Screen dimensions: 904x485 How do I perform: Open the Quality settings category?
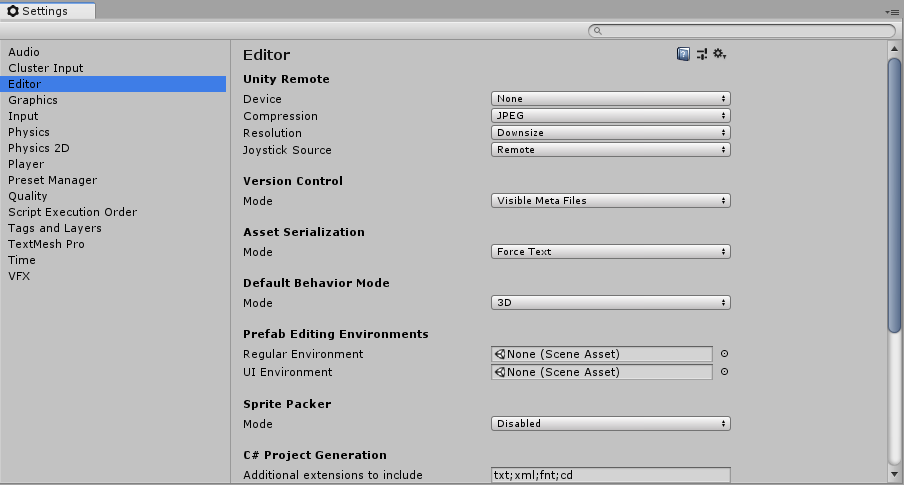pyautogui.click(x=113, y=196)
